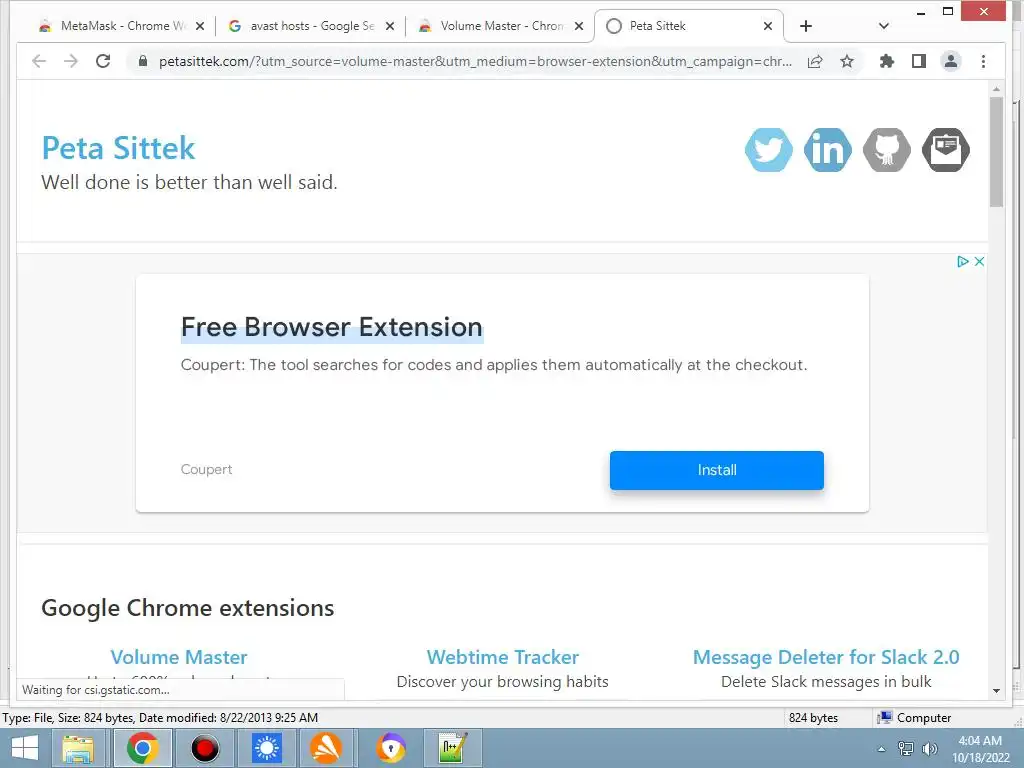Open the Chrome three-dot menu
This screenshot has height=768, width=1024.
point(983,61)
